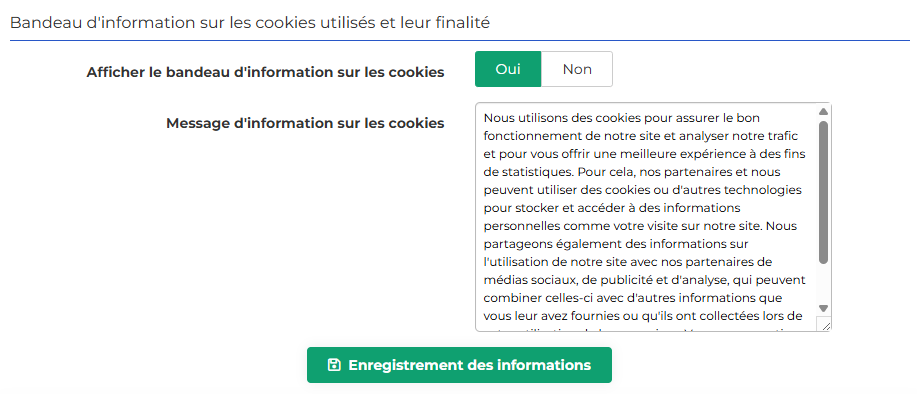Enable cookie banner with Oui

tap(508, 69)
